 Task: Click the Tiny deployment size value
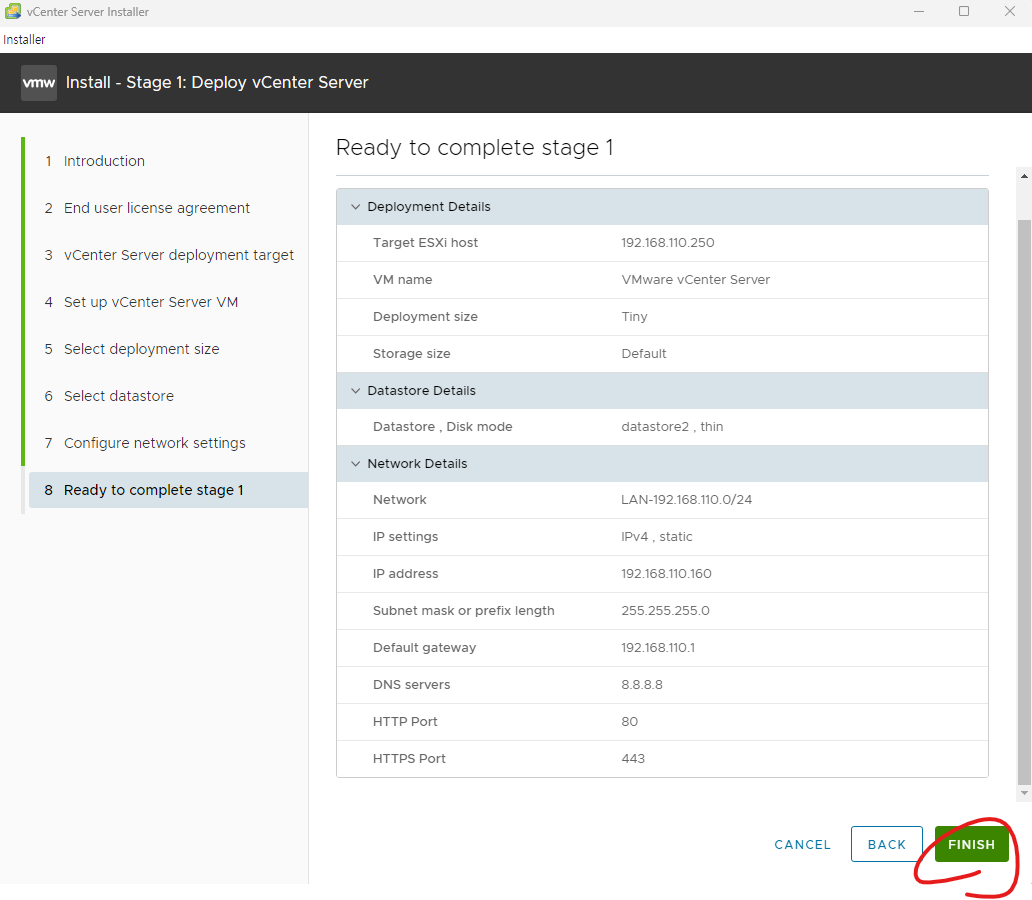click(634, 317)
